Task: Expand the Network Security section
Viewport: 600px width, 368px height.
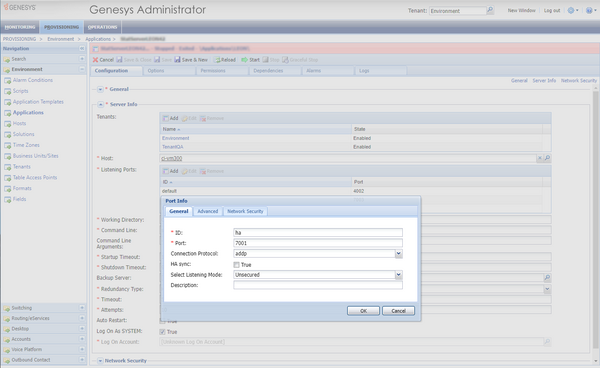Action: pos(100,361)
